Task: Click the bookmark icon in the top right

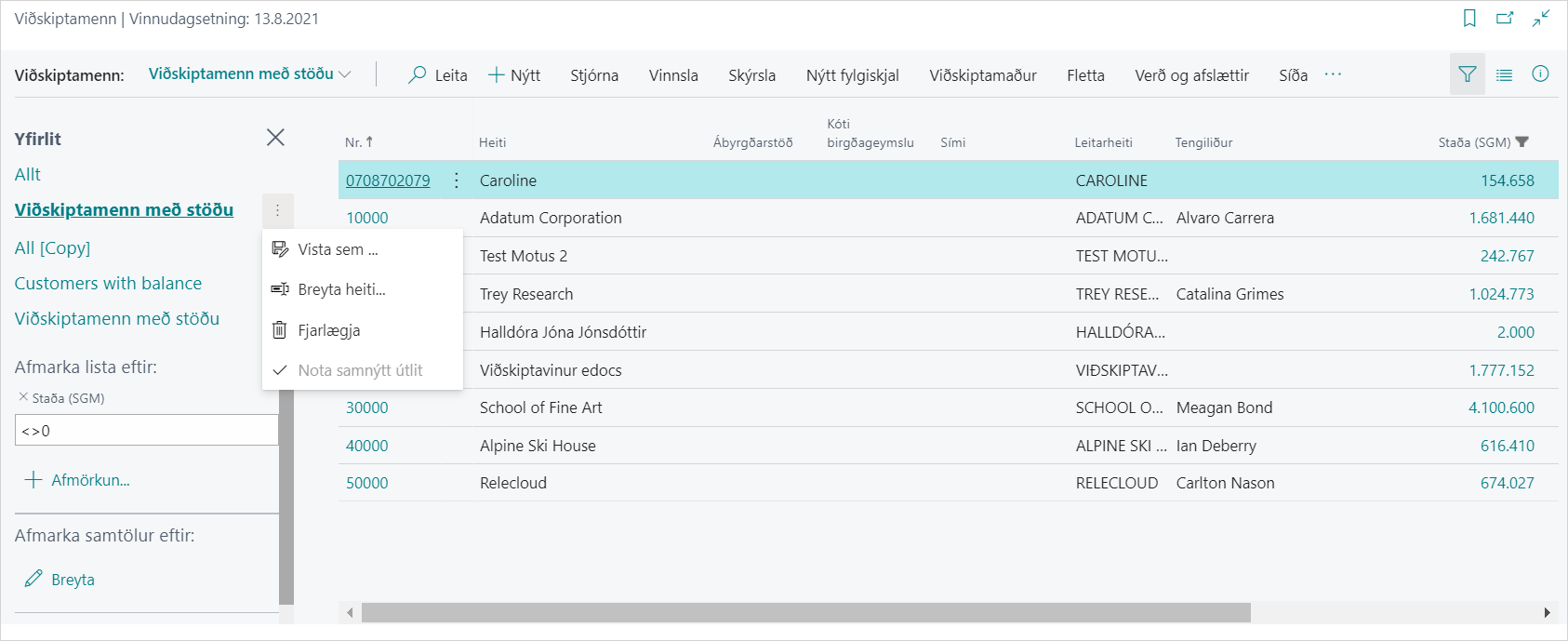Action: 1469,19
